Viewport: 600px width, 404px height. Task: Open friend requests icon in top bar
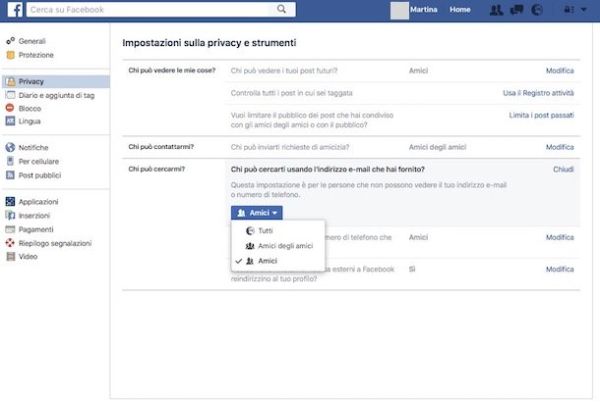pos(496,10)
